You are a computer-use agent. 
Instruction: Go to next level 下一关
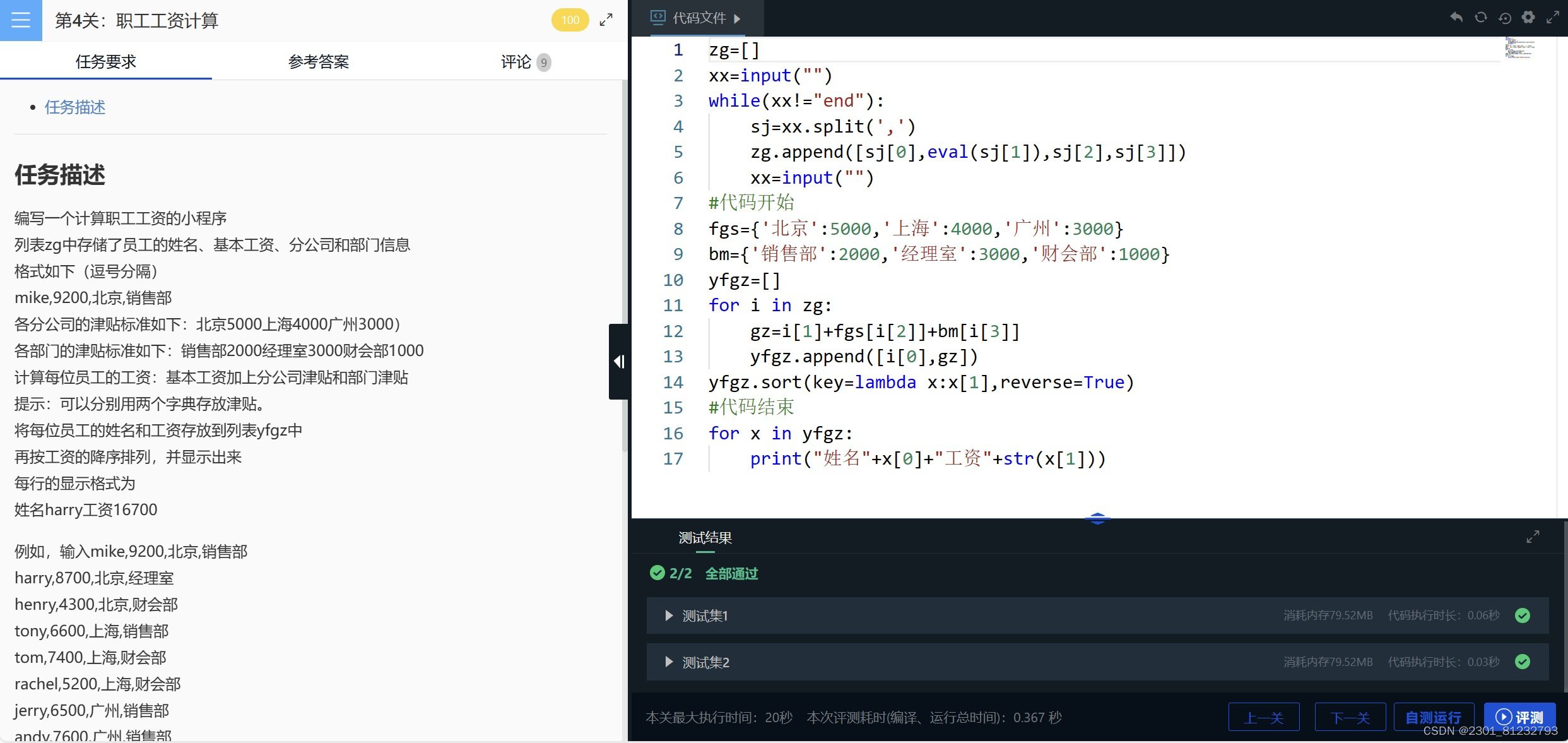pyautogui.click(x=1350, y=717)
